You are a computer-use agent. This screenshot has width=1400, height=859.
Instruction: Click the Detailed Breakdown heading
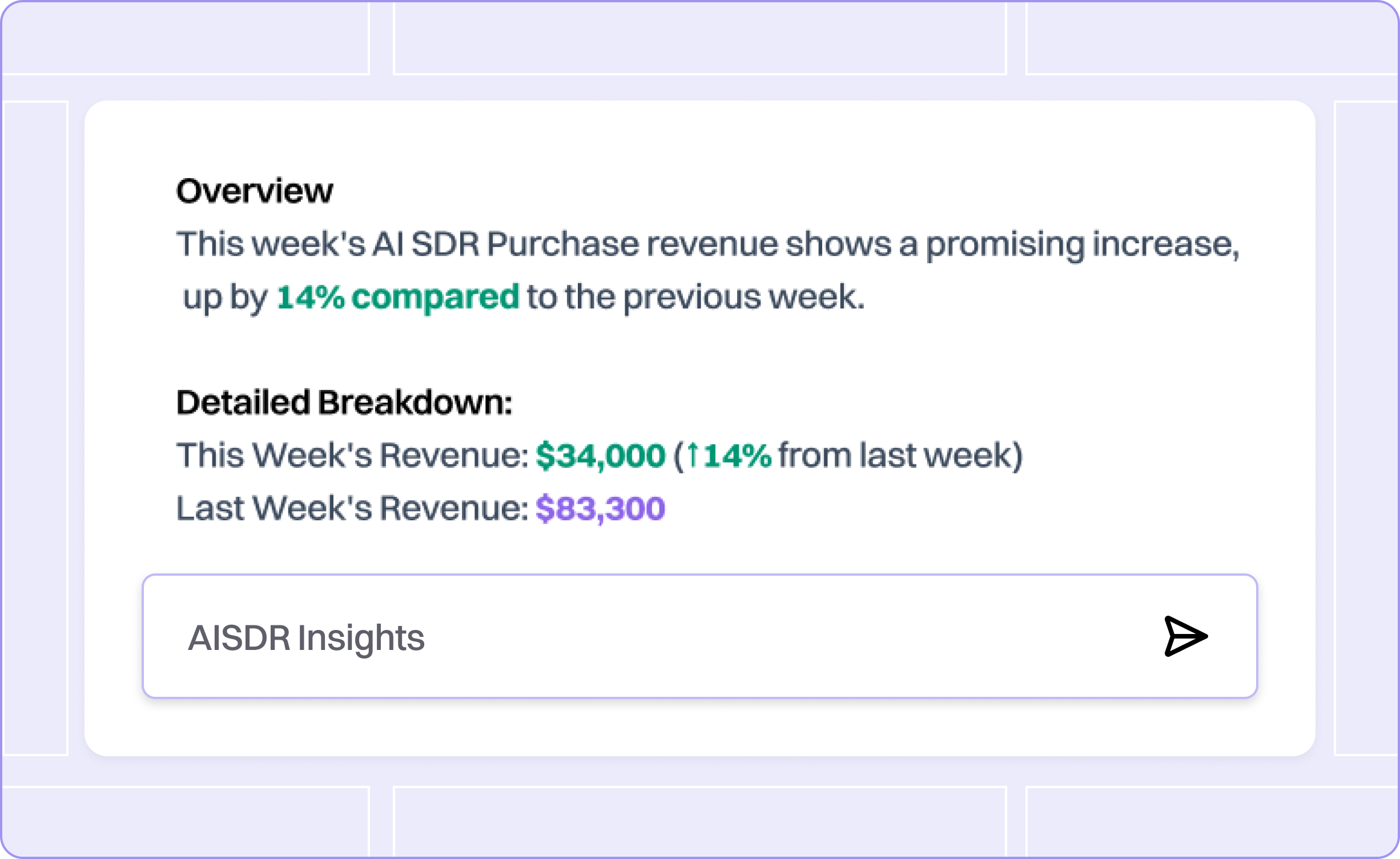click(x=344, y=402)
